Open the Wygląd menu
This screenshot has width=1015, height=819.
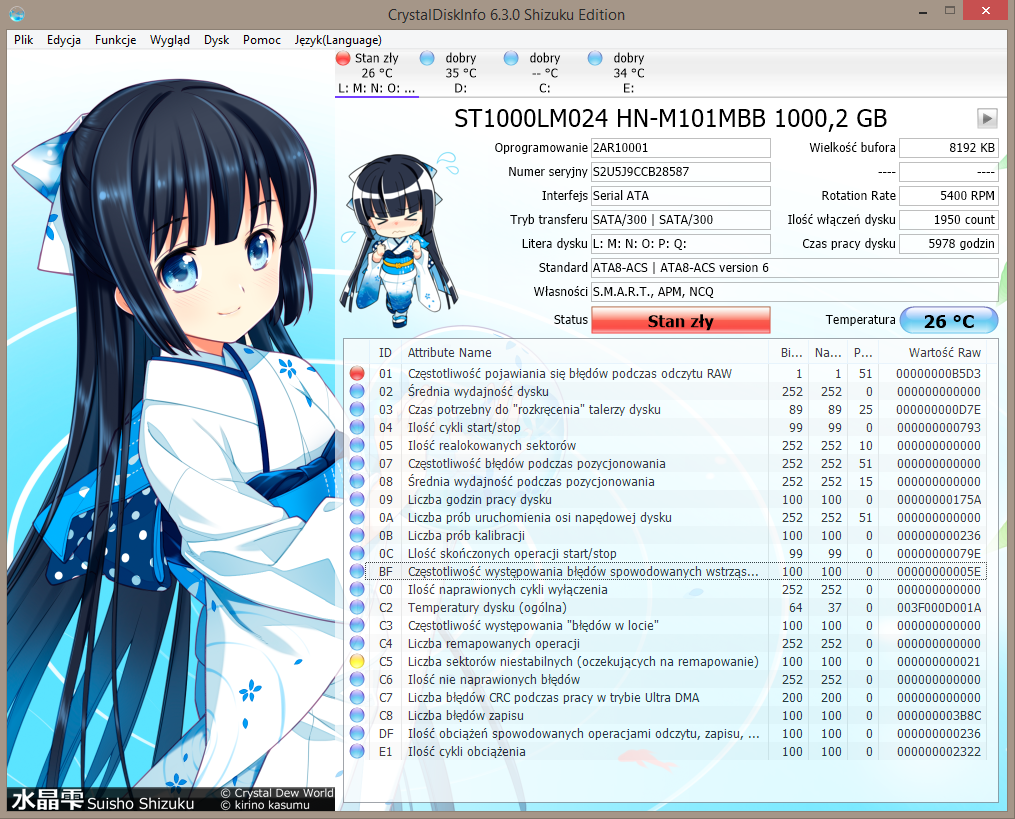pyautogui.click(x=170, y=39)
